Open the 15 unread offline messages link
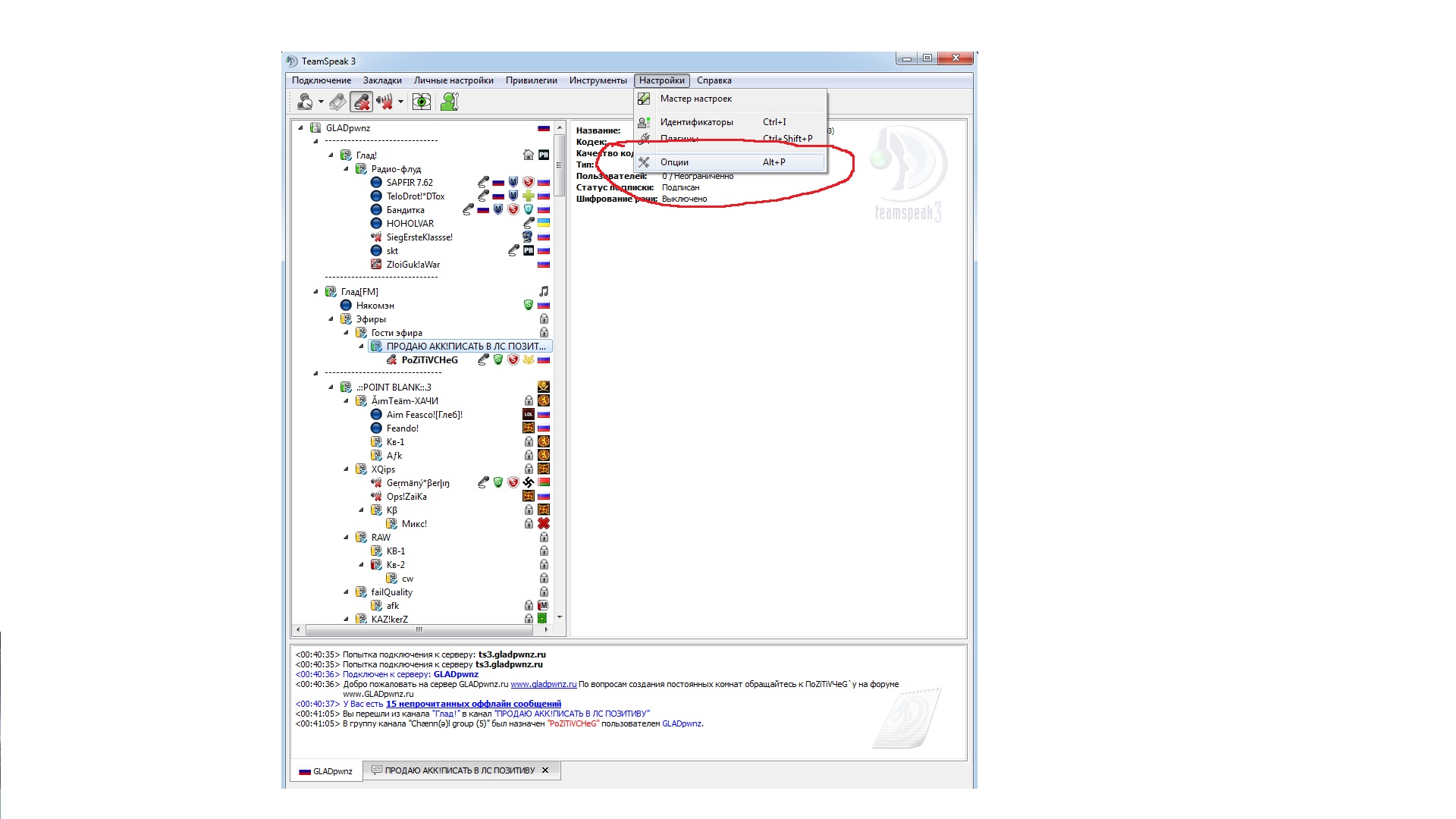This screenshot has height=819, width=1456. 473,704
